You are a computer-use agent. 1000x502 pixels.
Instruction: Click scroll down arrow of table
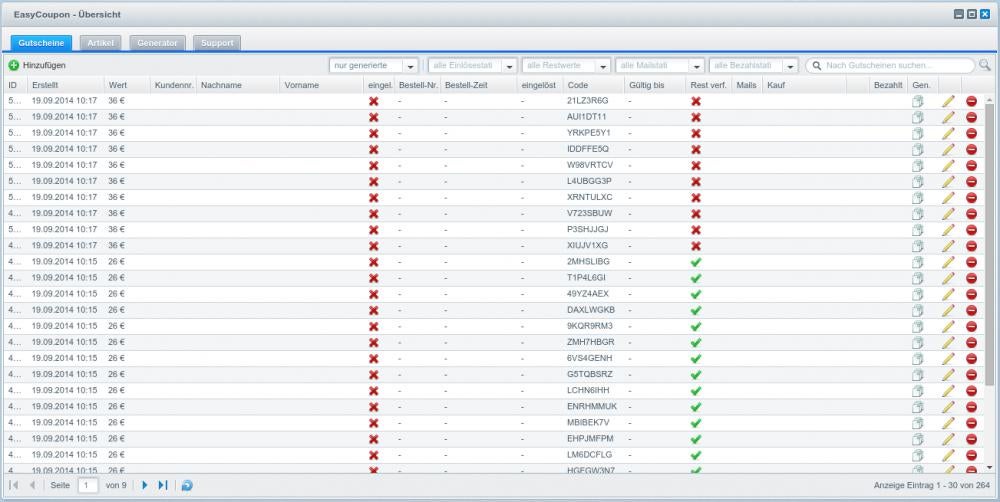[990, 468]
